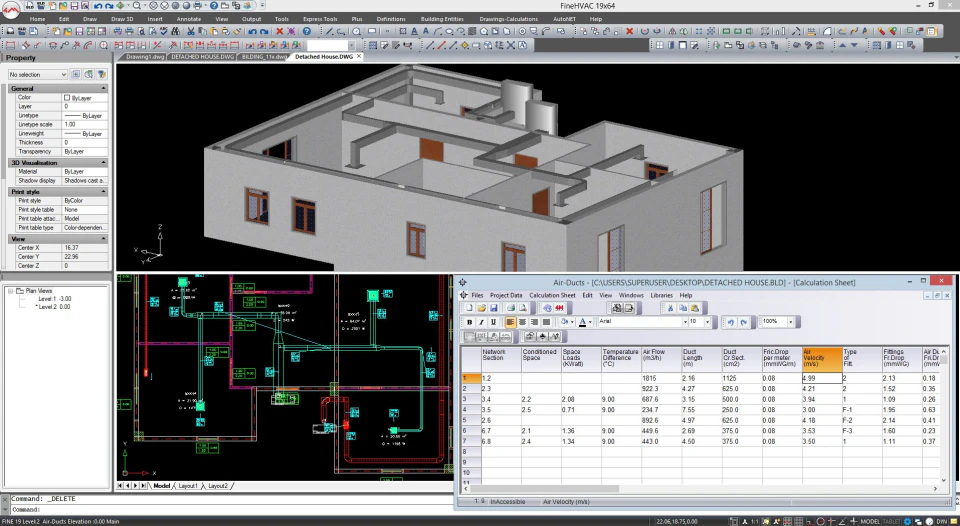Open Files menu in Air-Ducts window

click(x=477, y=295)
